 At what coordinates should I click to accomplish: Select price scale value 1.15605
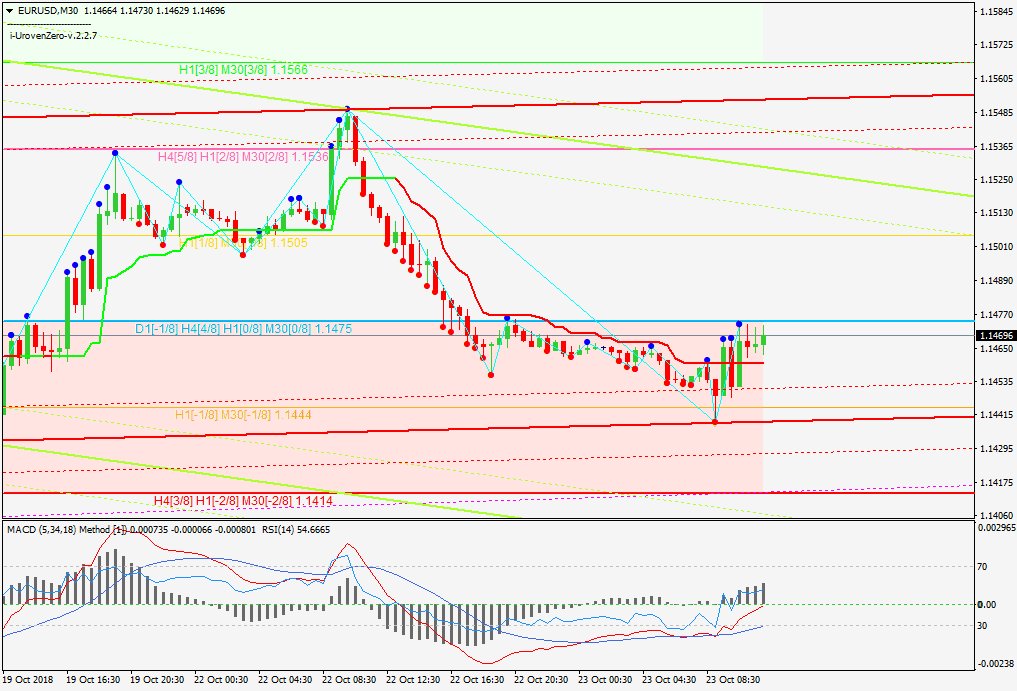tap(996, 79)
